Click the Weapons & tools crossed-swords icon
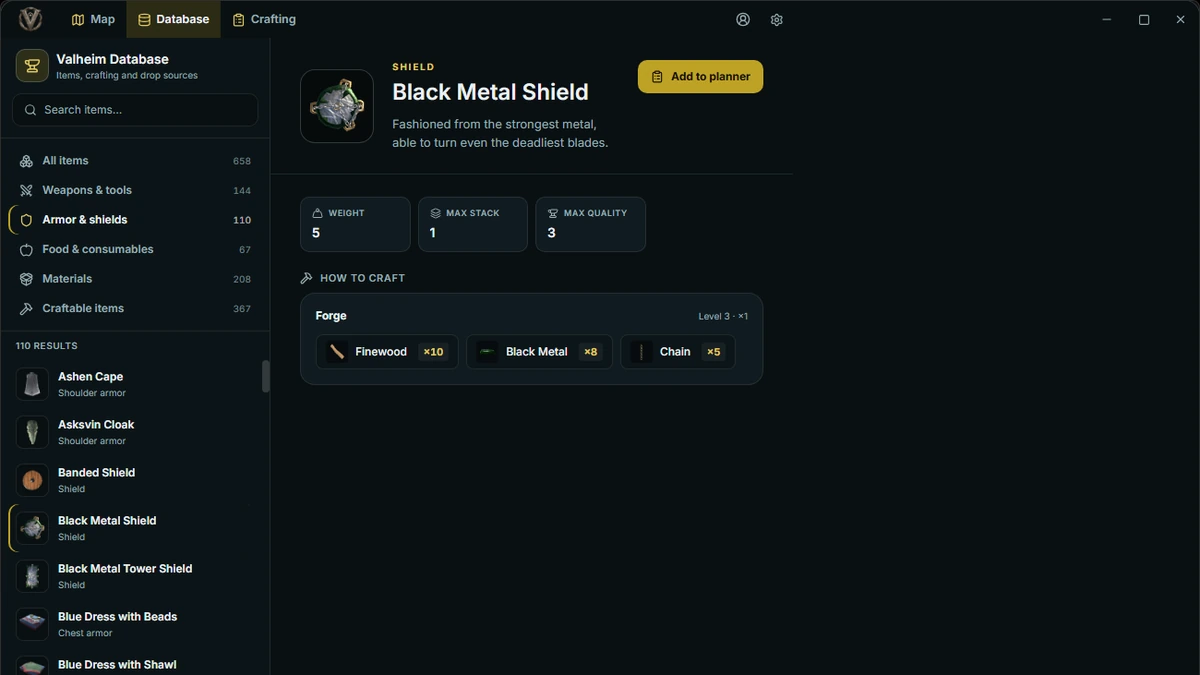Screen dimensions: 1200x675 [x=26, y=190]
